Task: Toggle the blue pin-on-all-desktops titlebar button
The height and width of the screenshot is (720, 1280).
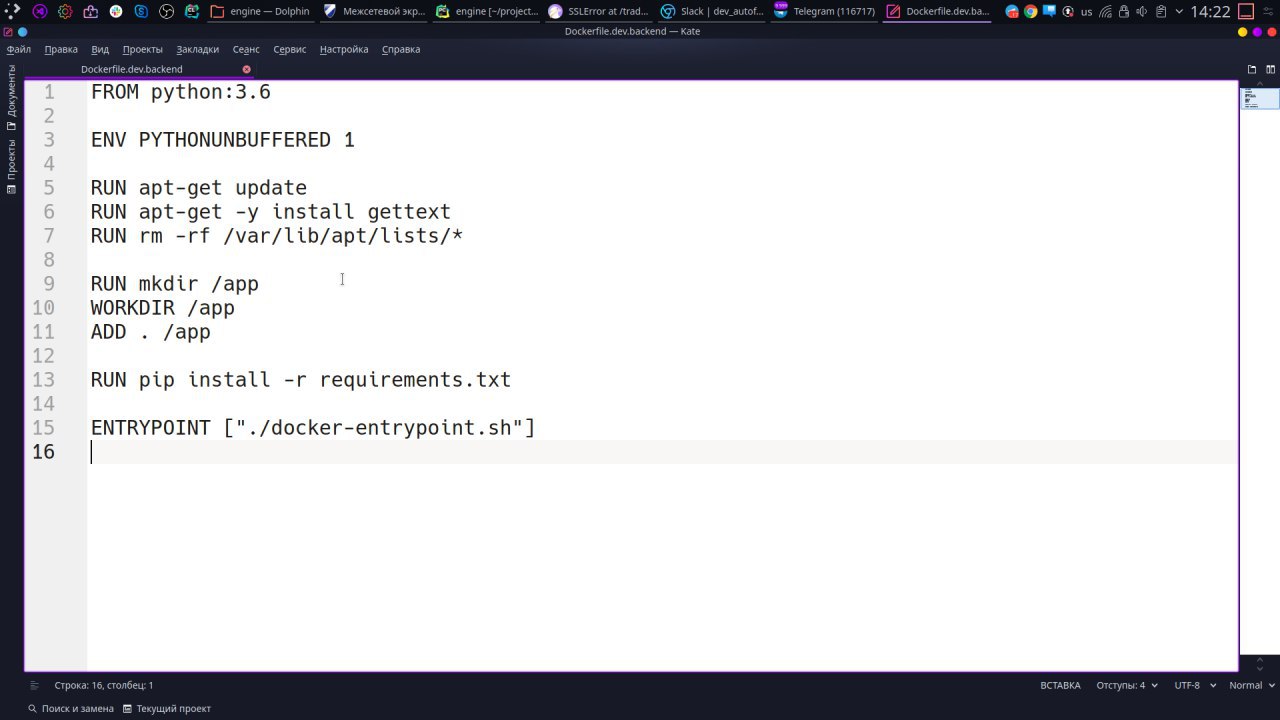Action: pos(22,31)
